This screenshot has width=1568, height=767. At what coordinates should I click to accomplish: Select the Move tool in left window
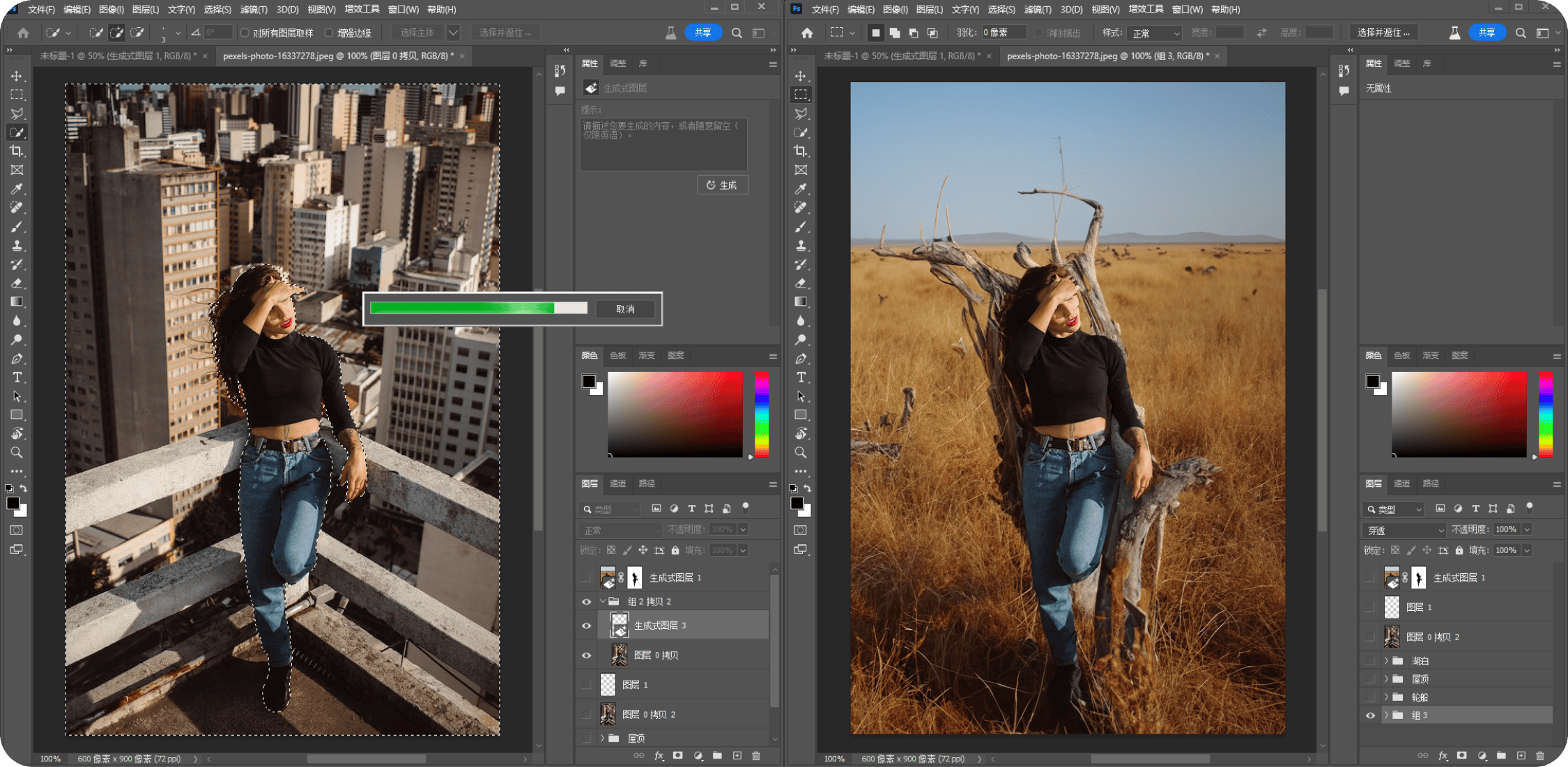pos(17,75)
